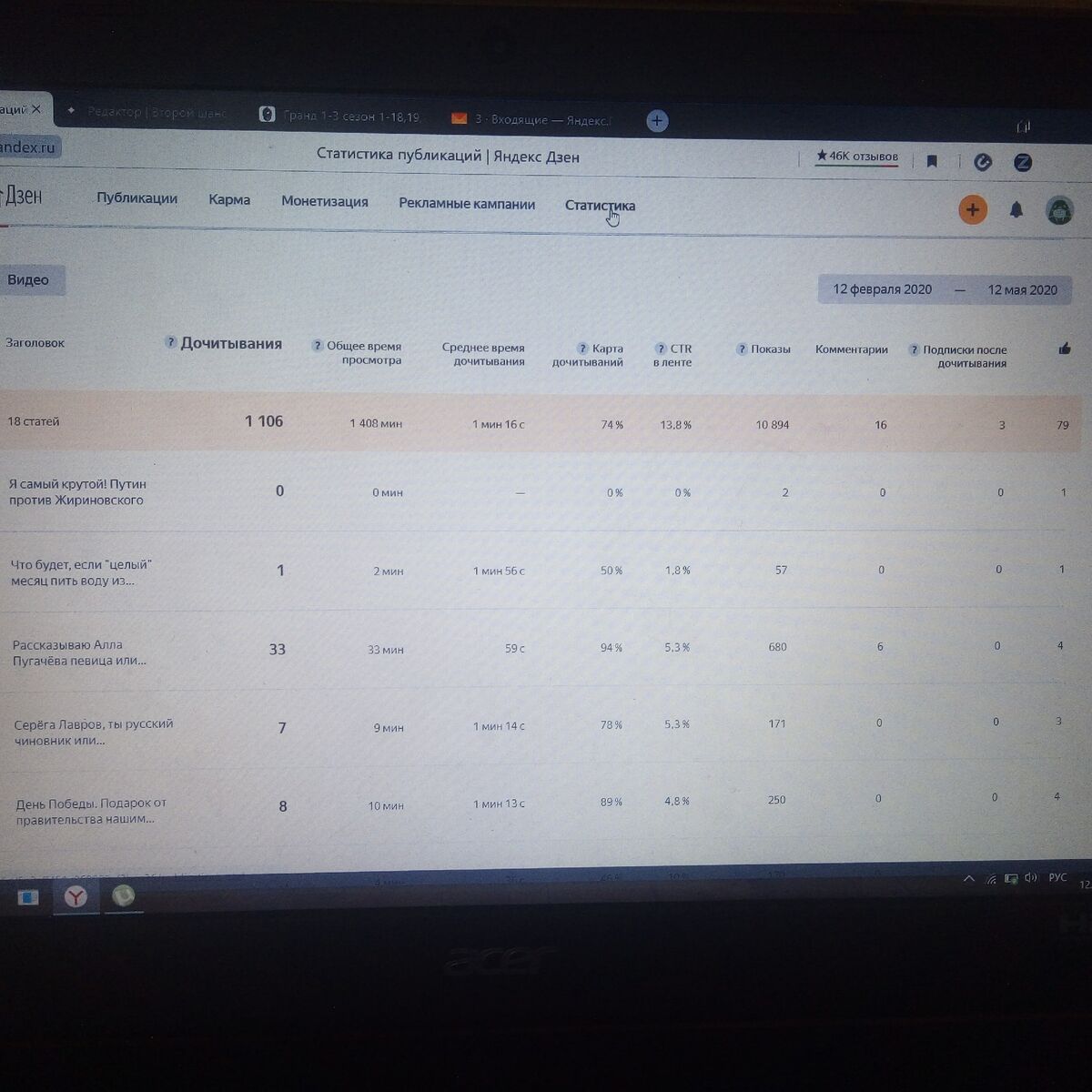This screenshot has height=1092, width=1092.
Task: Open Yandex Browser from taskbar
Action: 75,897
